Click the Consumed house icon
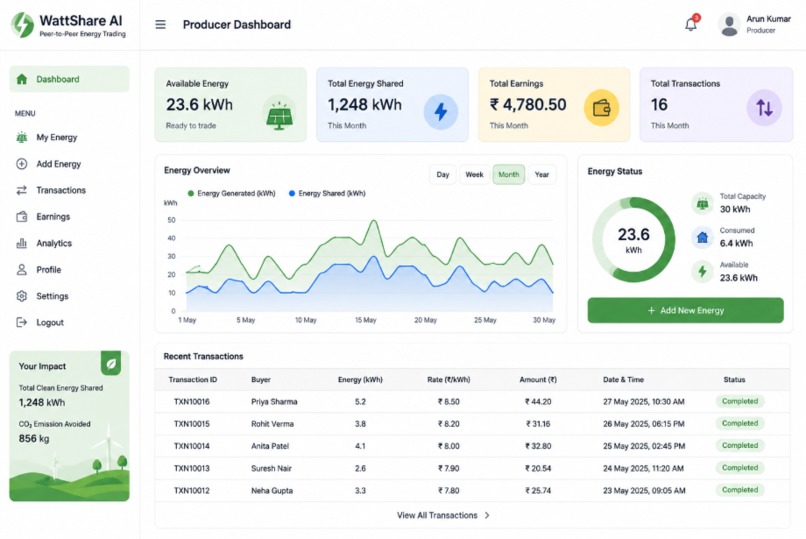The width and height of the screenshot is (806, 539). 702,237
